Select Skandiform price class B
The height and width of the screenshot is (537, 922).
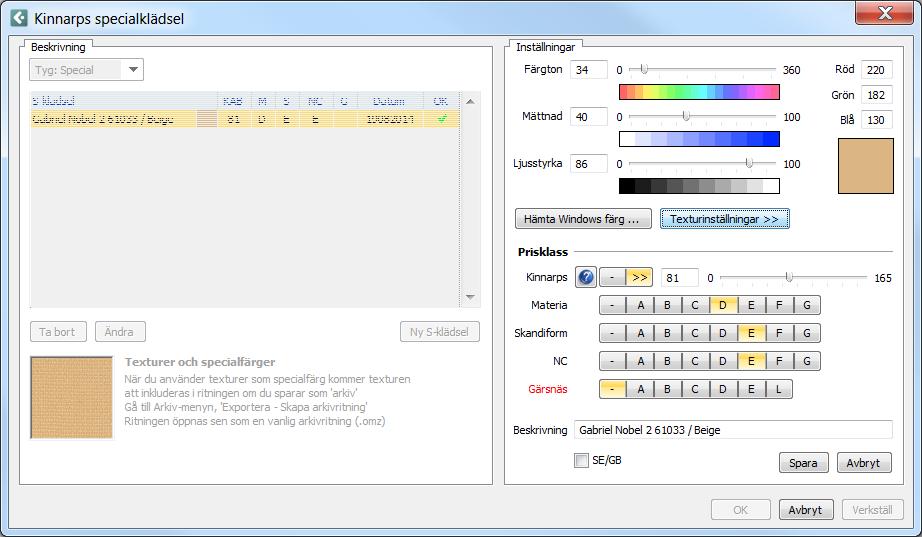[667, 333]
